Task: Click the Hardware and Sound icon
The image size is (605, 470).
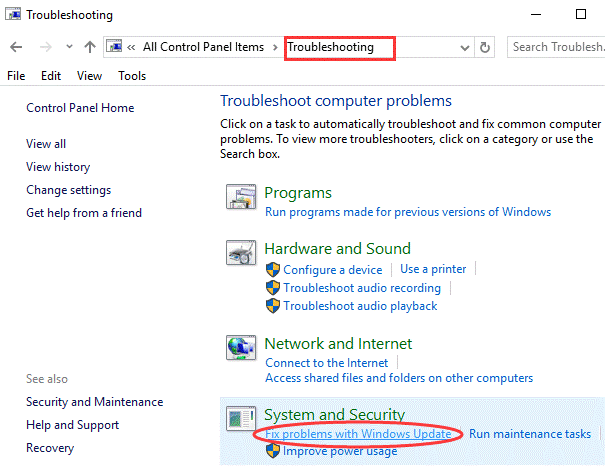Action: pyautogui.click(x=241, y=254)
